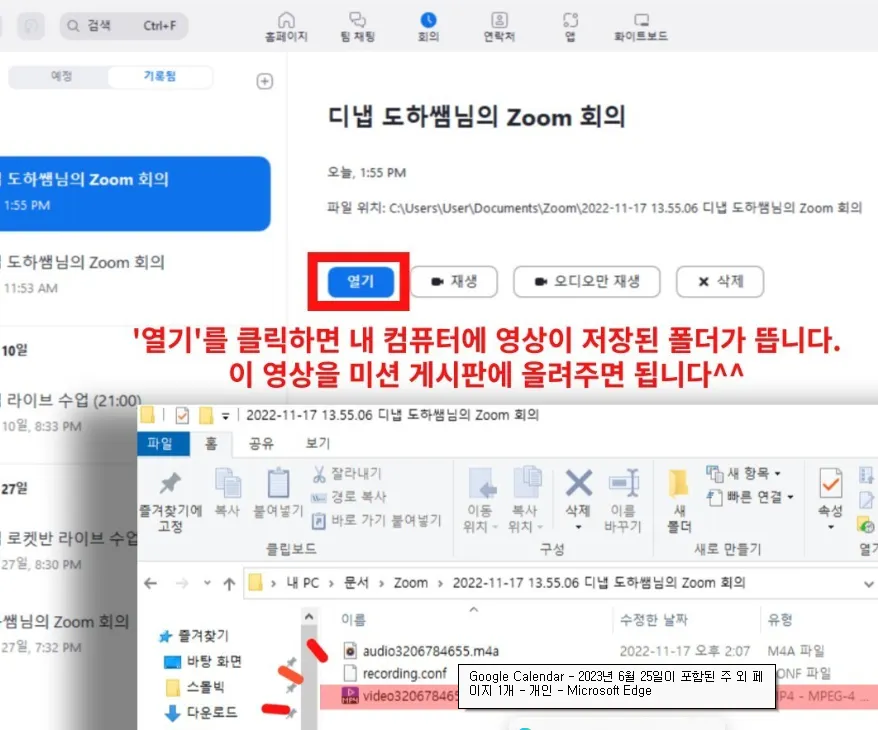
Task: Open the 앱 apps section
Action: point(570,26)
